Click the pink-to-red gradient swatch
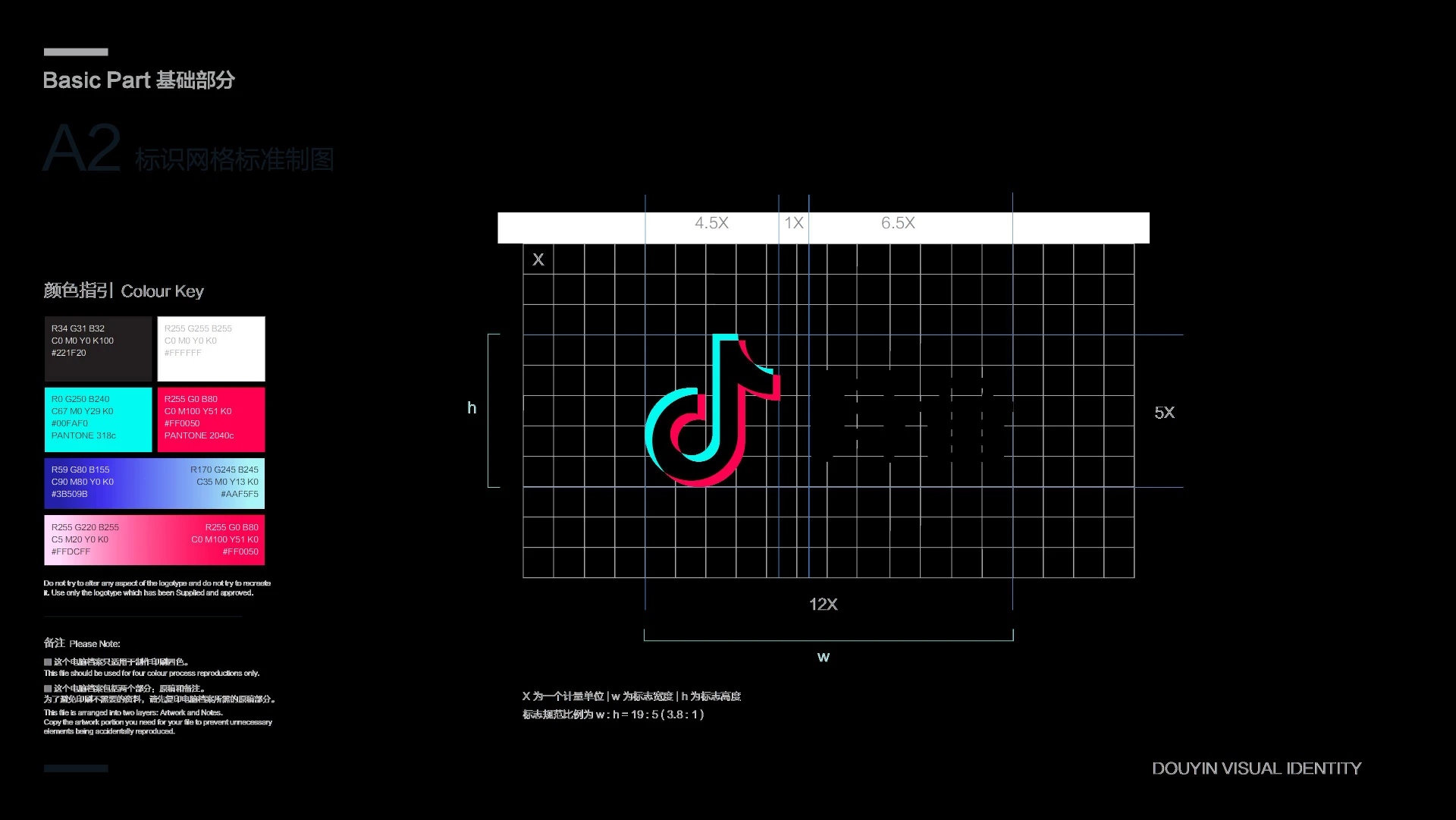 click(x=155, y=540)
